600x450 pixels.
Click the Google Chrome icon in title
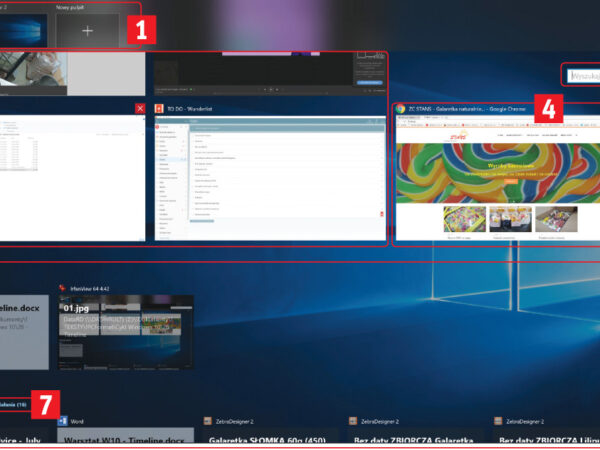[x=401, y=108]
